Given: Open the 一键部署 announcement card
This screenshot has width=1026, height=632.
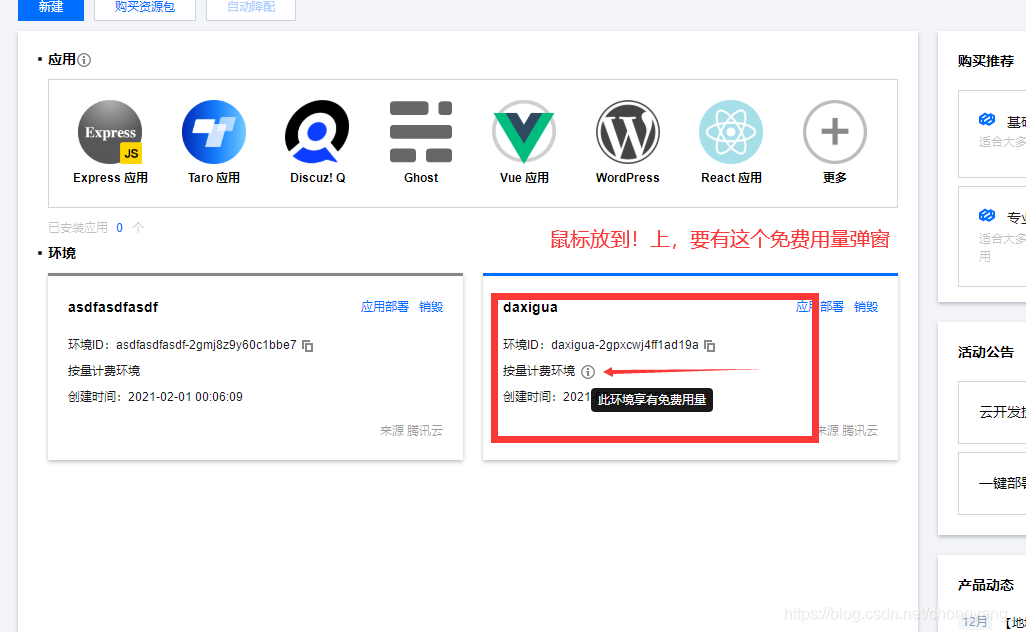Looking at the screenshot, I should point(992,483).
